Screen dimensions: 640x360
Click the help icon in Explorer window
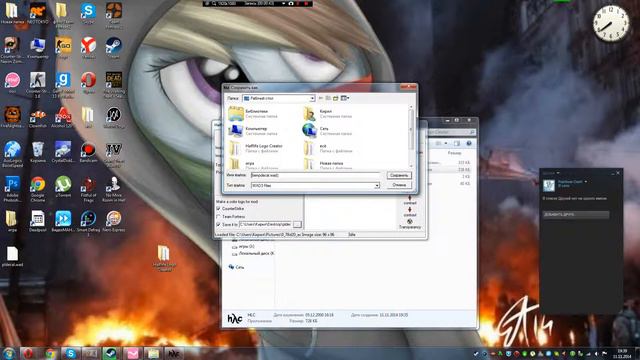pyautogui.click(x=469, y=143)
